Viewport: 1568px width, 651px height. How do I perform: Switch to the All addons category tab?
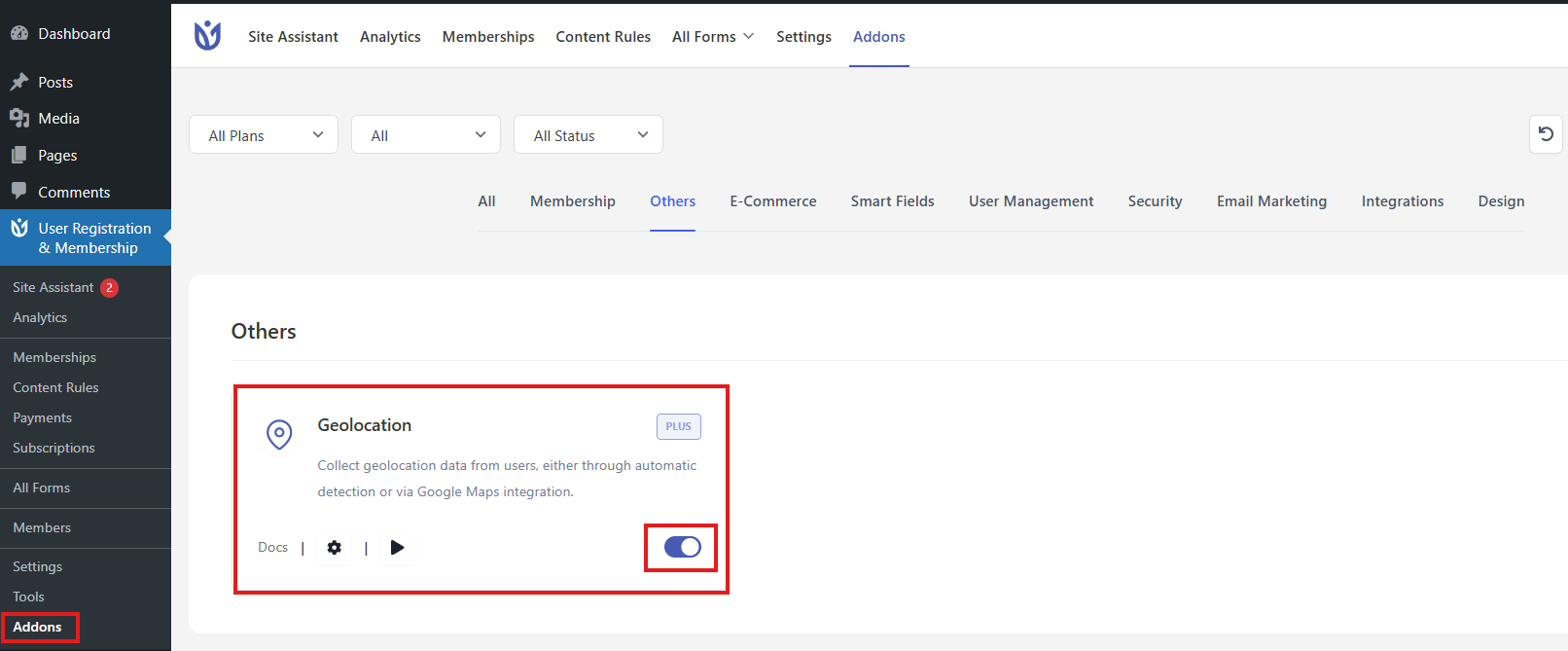(487, 201)
